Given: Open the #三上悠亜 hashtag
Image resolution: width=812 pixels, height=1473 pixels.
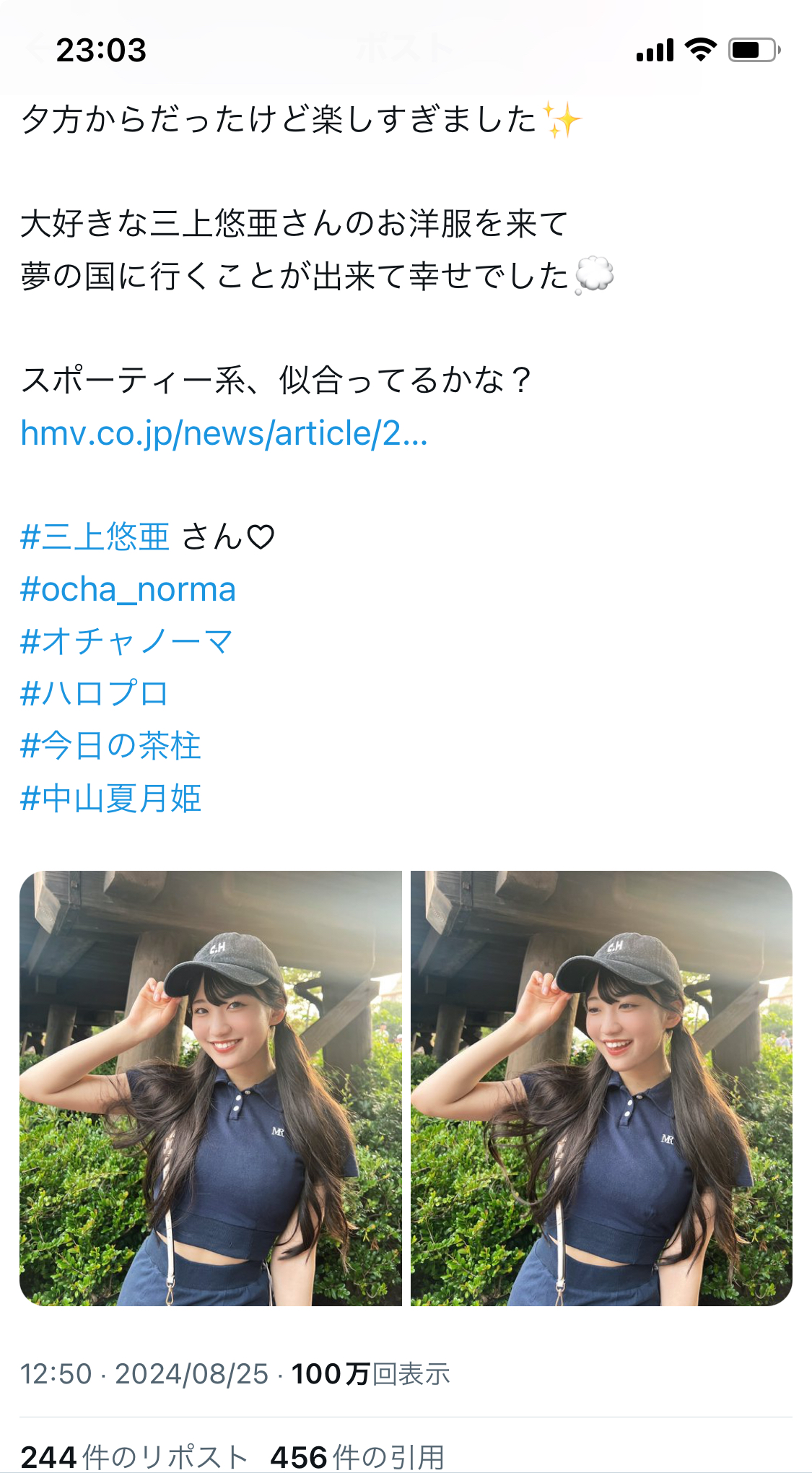Looking at the screenshot, I should click(x=95, y=537).
